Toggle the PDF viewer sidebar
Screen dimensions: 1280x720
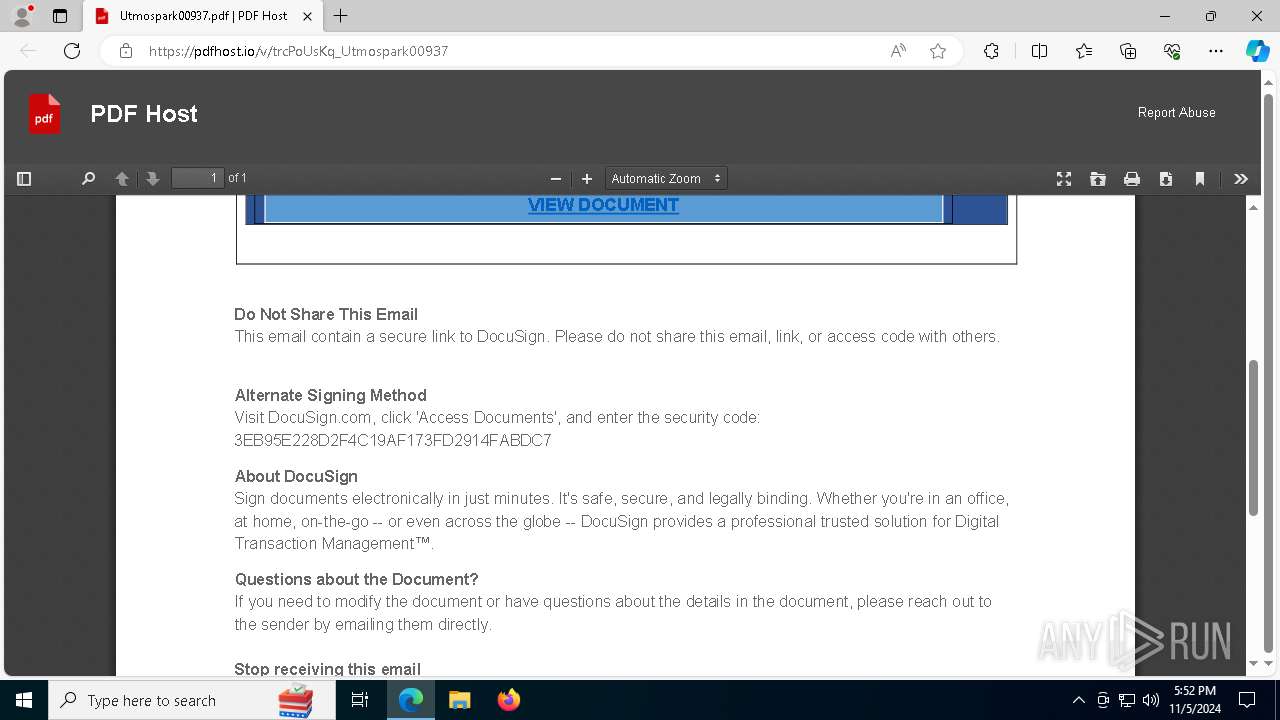[24, 179]
